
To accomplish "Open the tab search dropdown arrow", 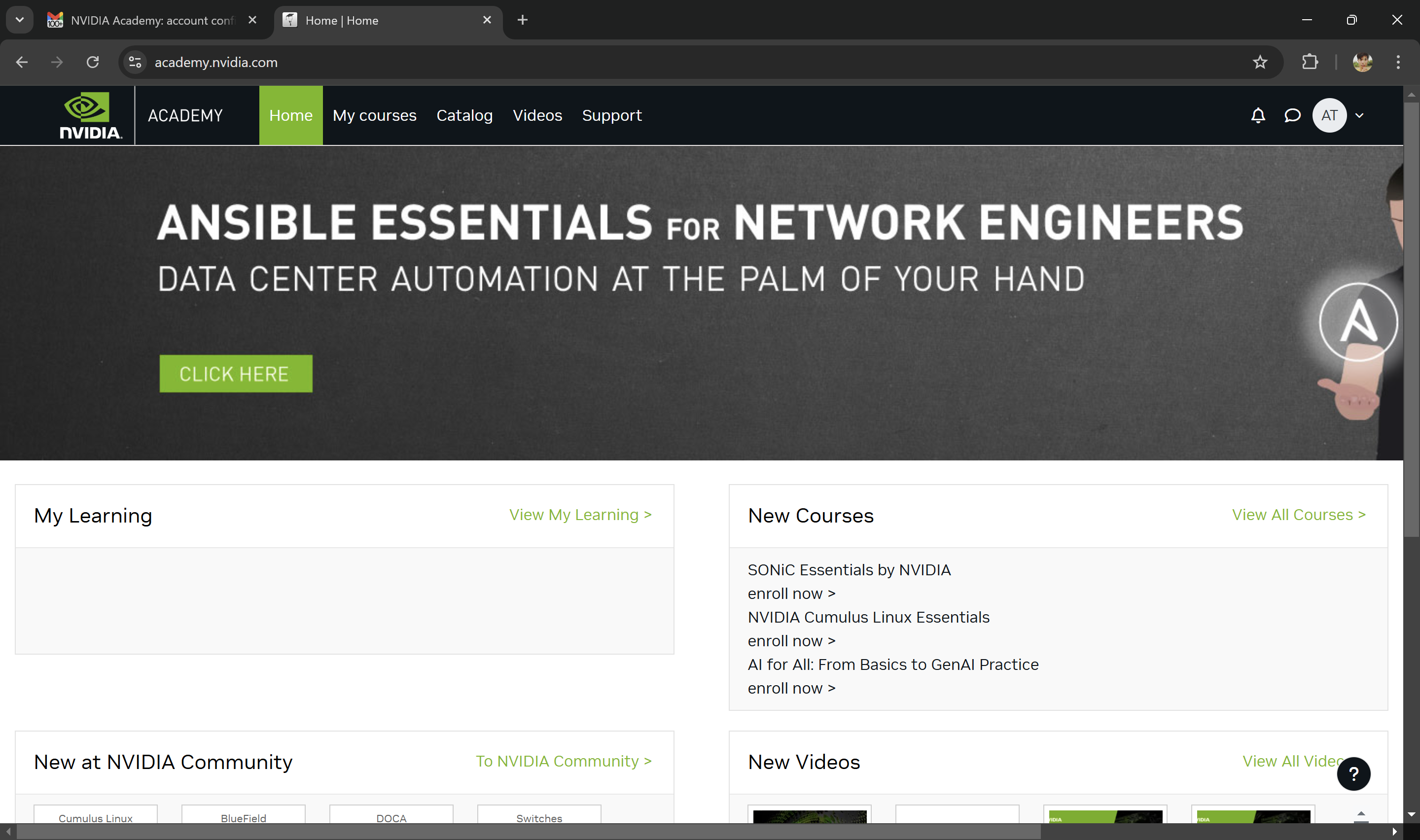I will click(x=19, y=20).
